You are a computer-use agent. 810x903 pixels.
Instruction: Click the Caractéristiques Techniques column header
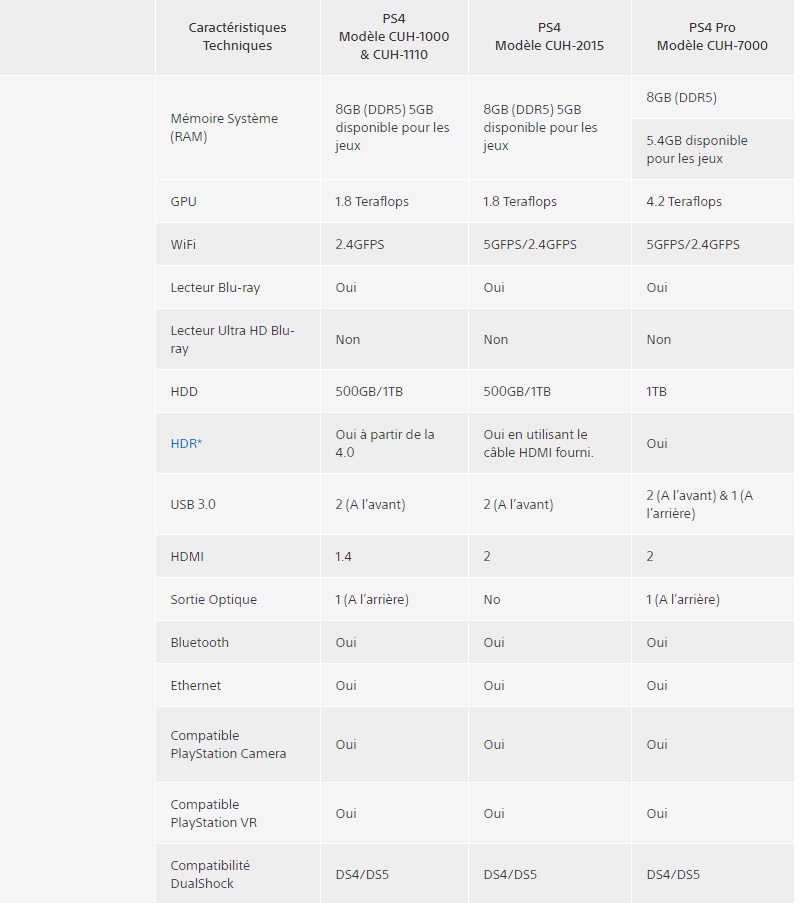tap(237, 36)
